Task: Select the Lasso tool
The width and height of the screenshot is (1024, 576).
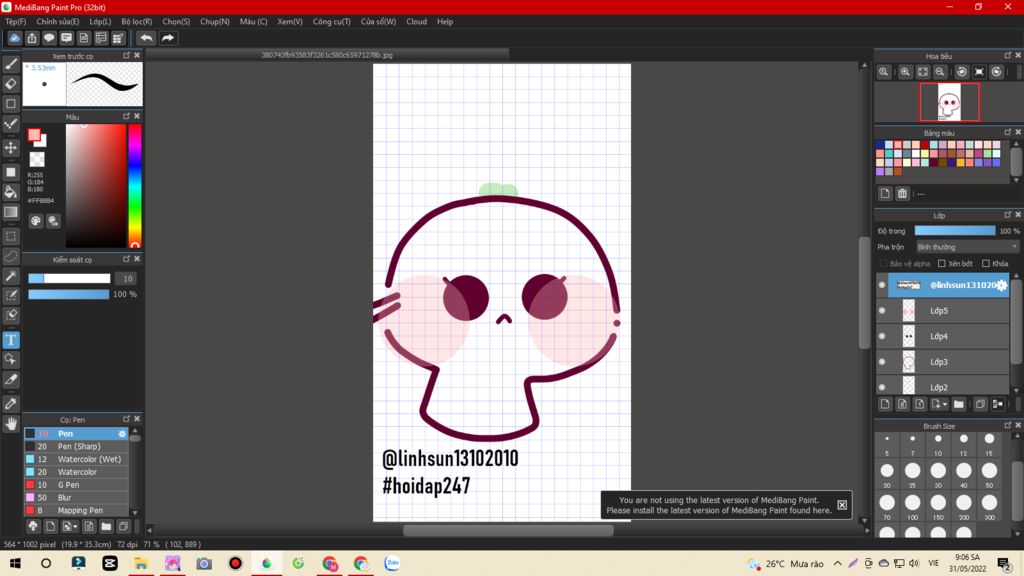Action: pyautogui.click(x=11, y=256)
